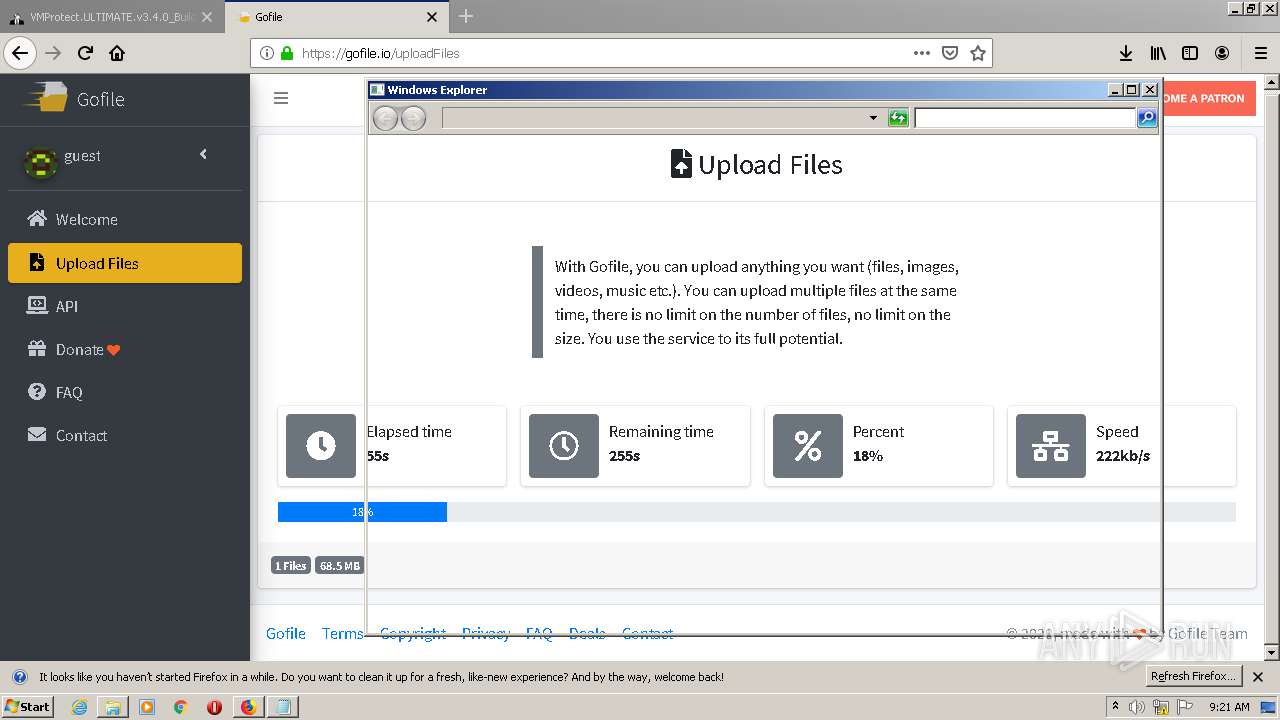Viewport: 1280px width, 720px height.
Task: Open the Terms footer link
Action: (x=343, y=633)
